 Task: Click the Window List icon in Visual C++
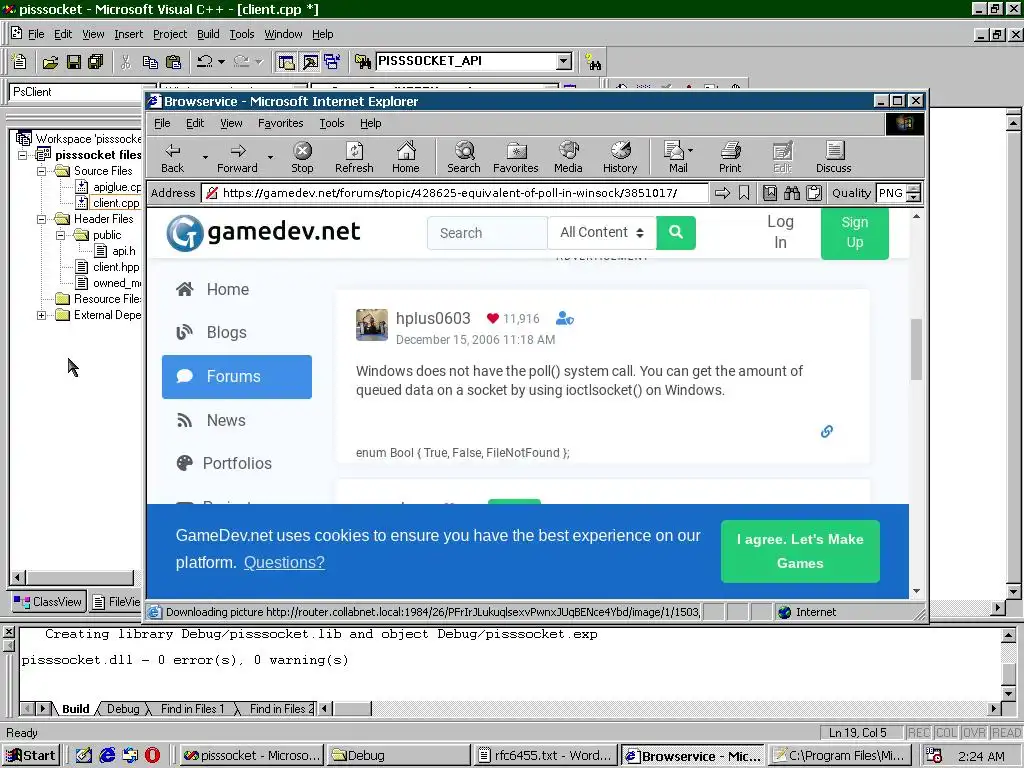point(332,62)
